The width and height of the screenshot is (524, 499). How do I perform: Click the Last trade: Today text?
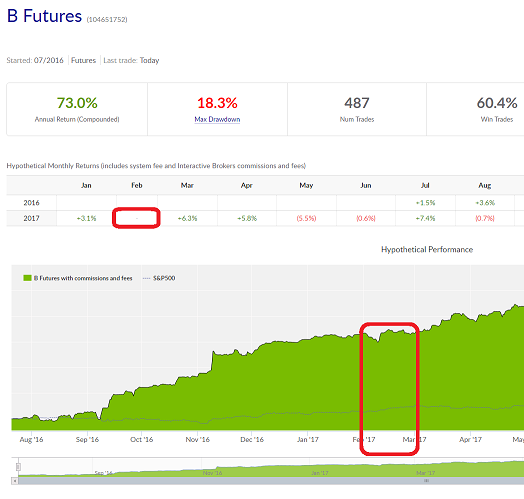point(131,60)
